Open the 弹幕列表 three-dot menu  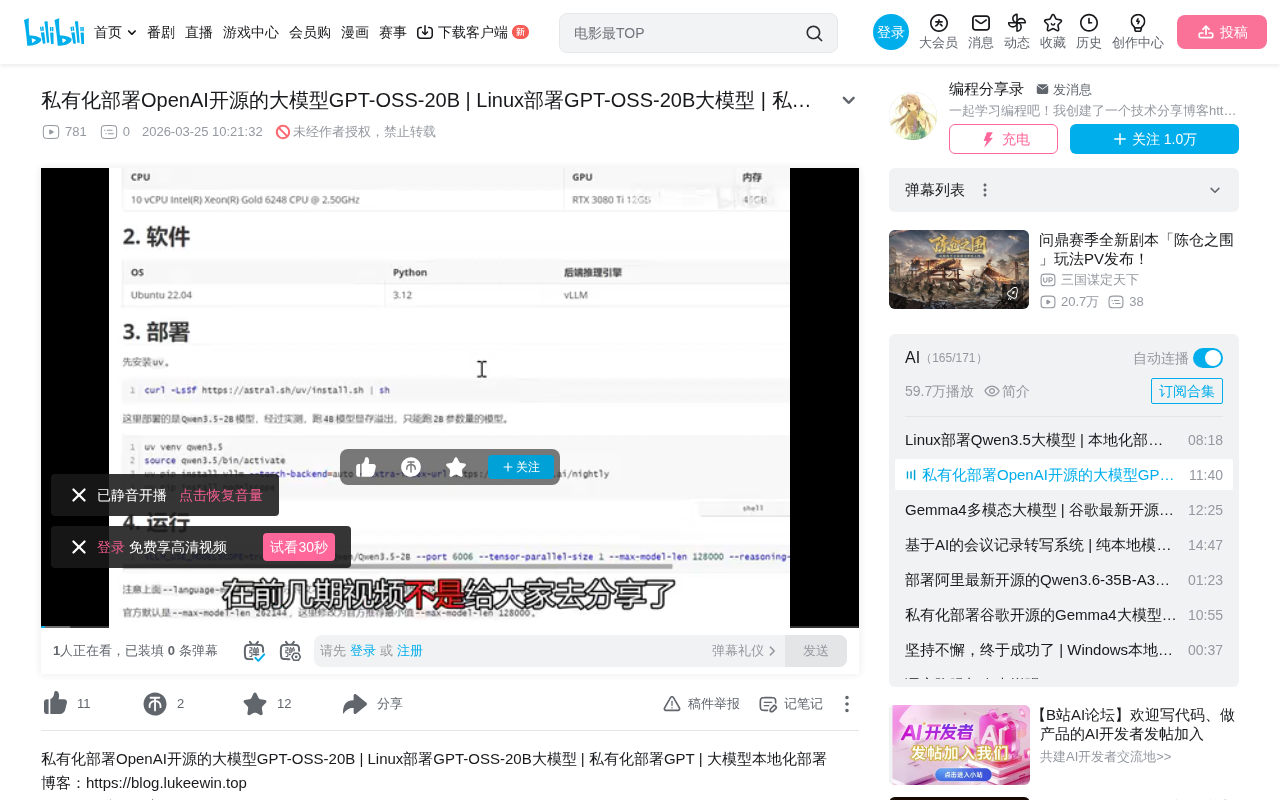click(985, 190)
